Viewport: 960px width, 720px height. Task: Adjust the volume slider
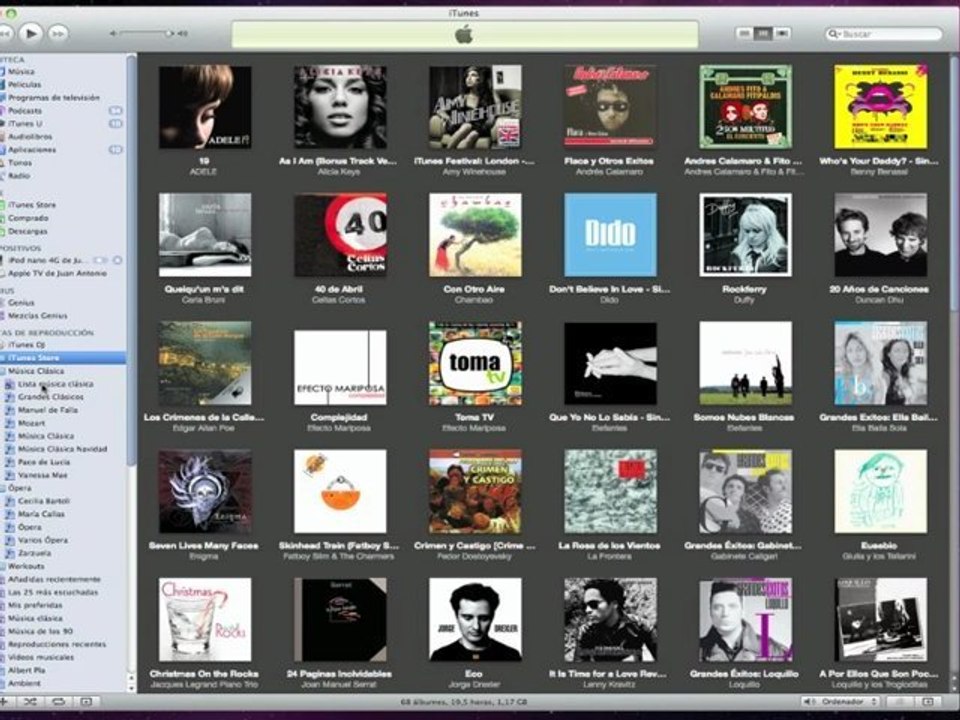click(145, 33)
